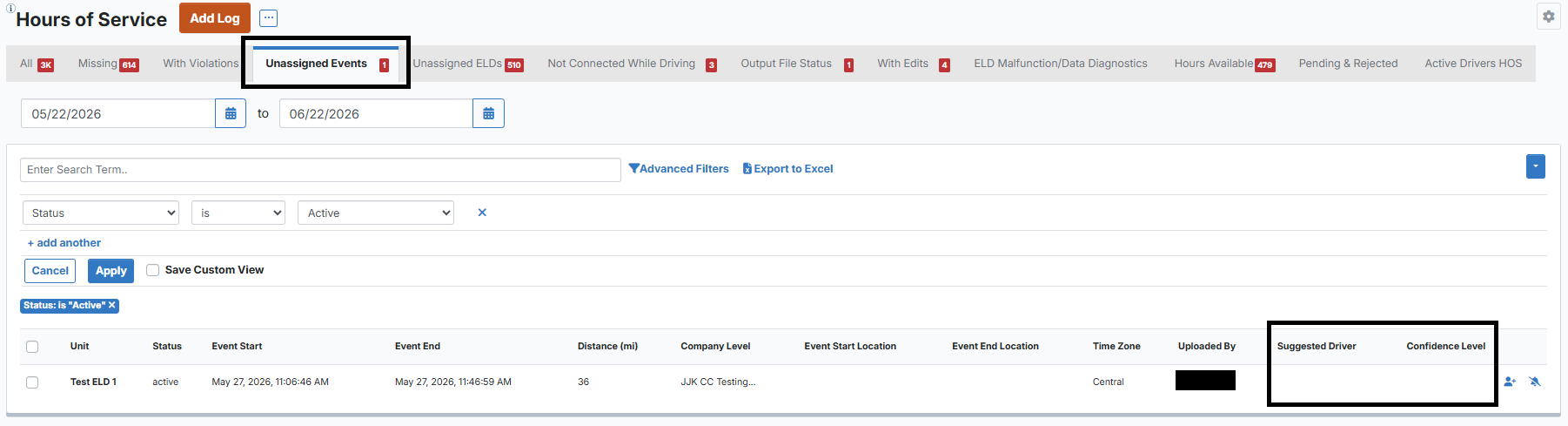This screenshot has width=1568, height=426.
Task: Select the Test ELD 1 row checkbox
Action: [x=32, y=382]
